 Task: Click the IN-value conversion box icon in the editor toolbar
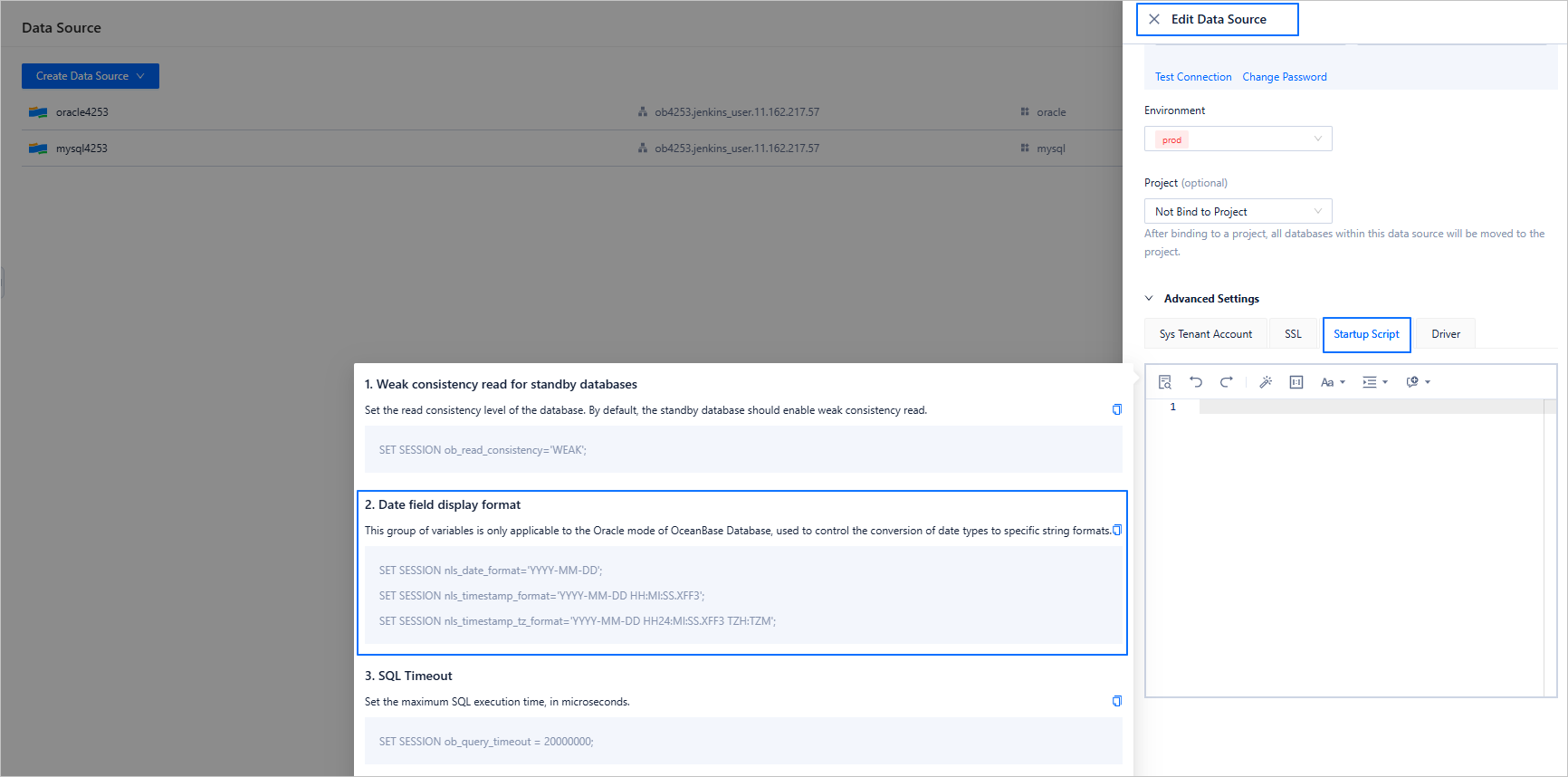(1296, 382)
